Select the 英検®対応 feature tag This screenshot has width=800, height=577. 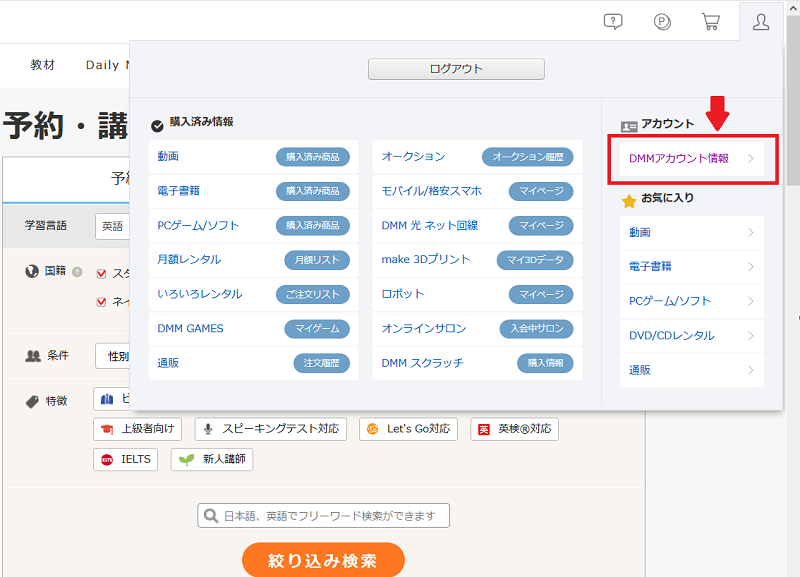[x=514, y=429]
